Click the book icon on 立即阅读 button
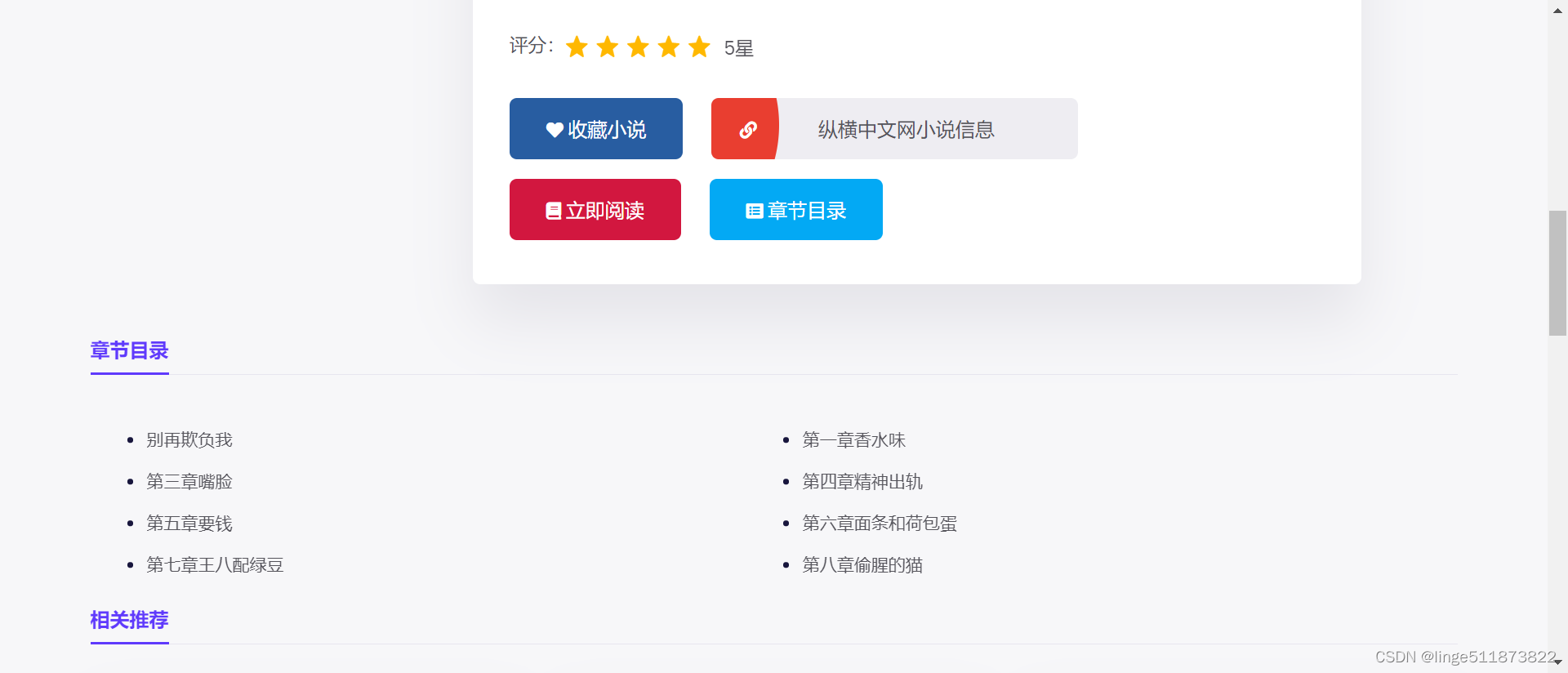This screenshot has height=673, width=1568. [x=554, y=209]
